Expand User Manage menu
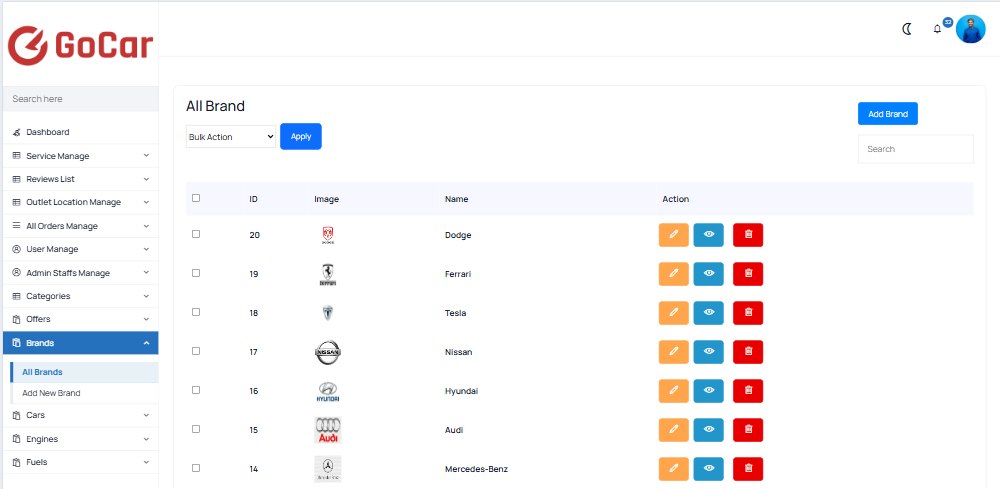 80,249
